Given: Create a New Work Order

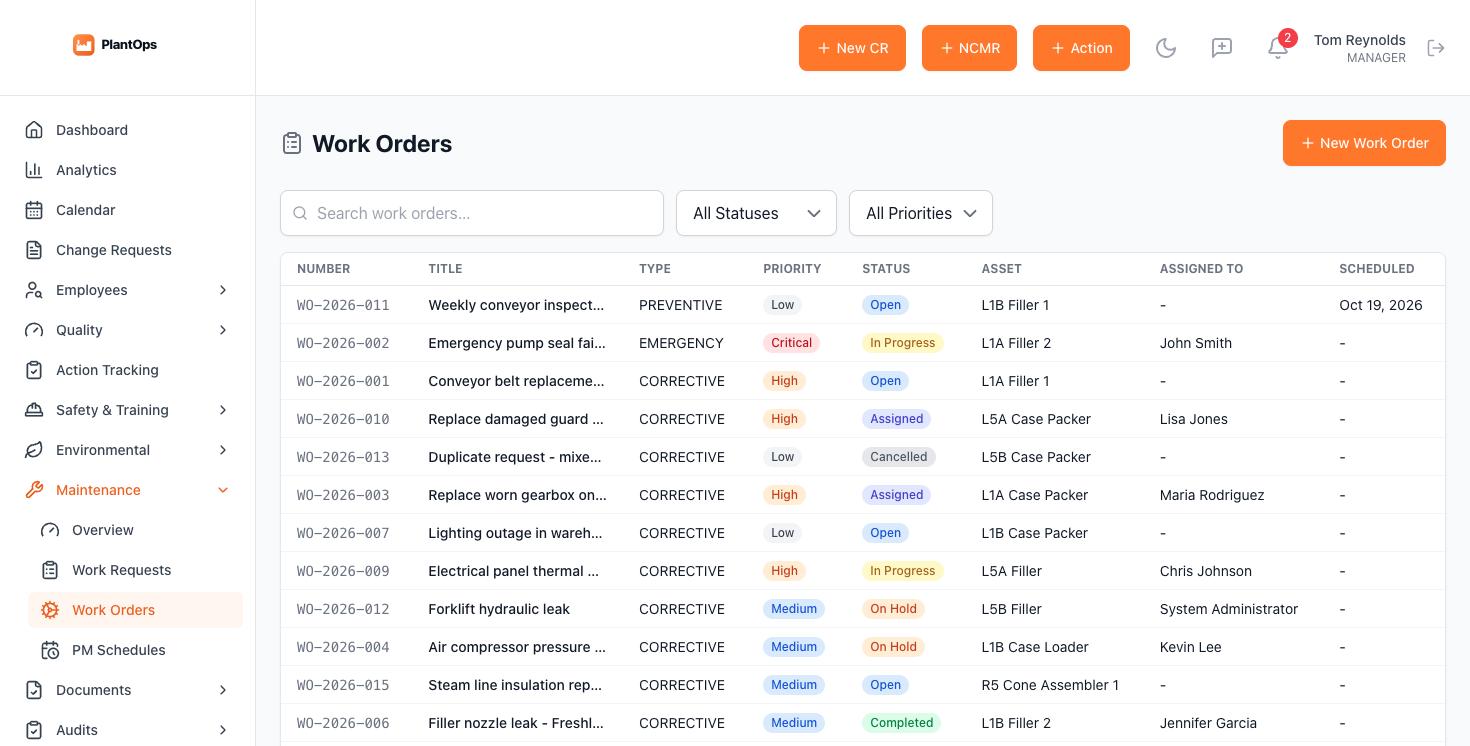Looking at the screenshot, I should click(1364, 143).
